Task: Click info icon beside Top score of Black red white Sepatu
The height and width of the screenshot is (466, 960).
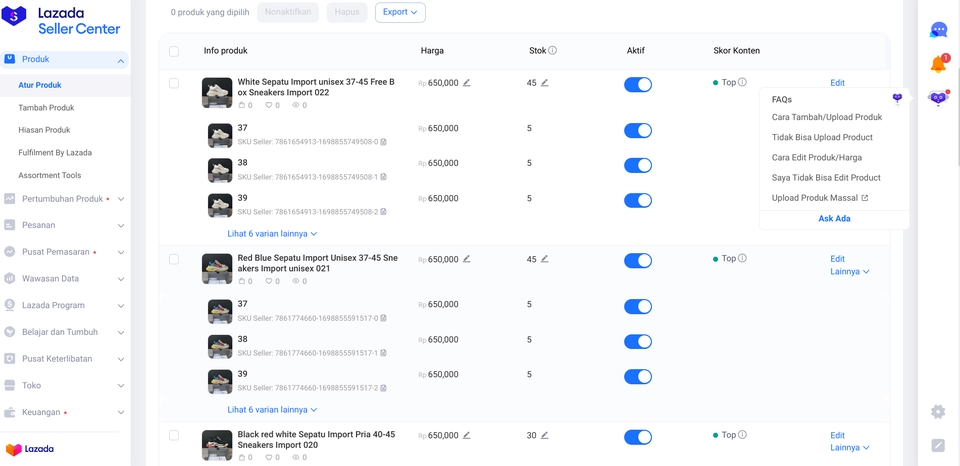Action: pos(742,435)
